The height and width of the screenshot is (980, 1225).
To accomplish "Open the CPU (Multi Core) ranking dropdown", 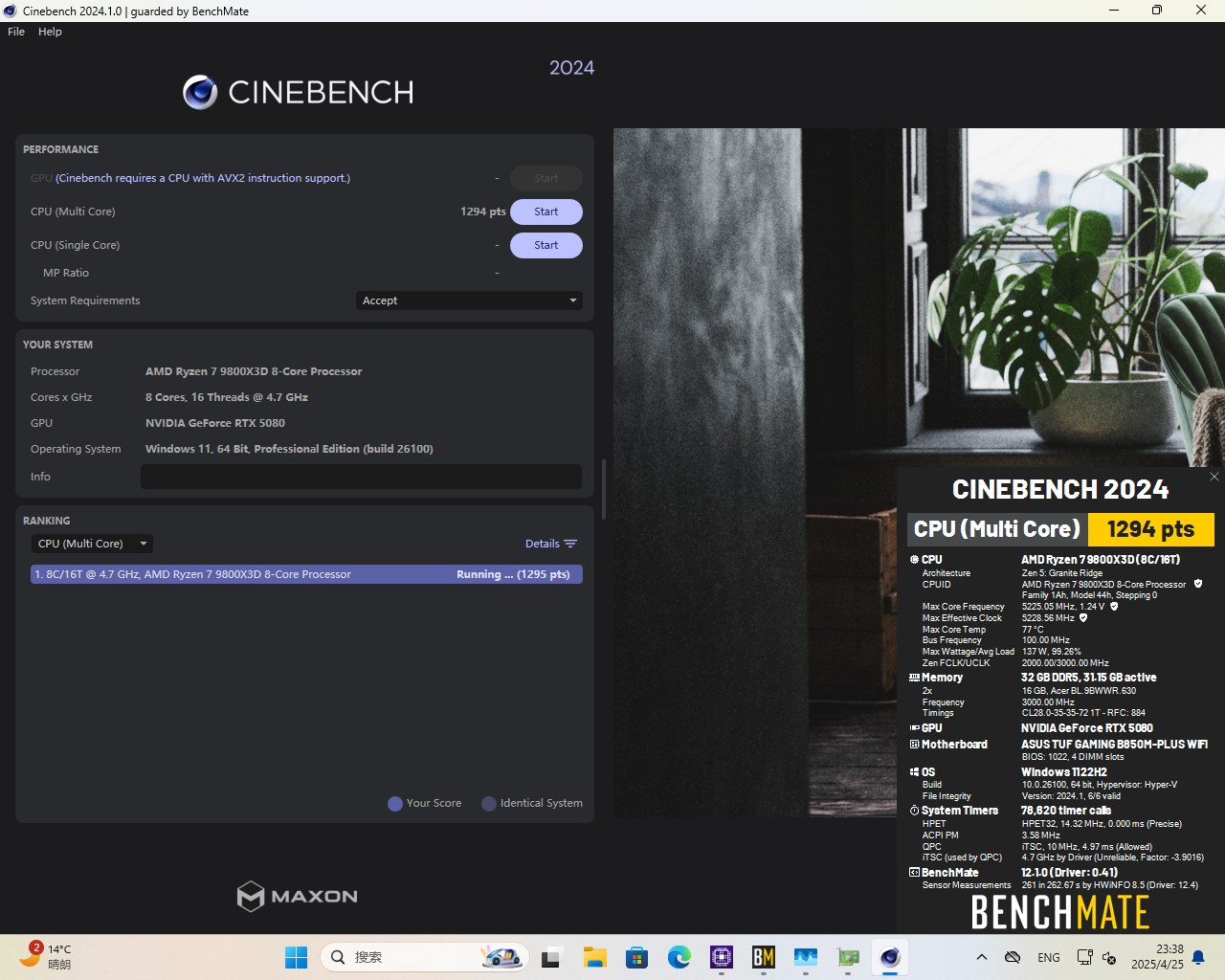I will [x=92, y=544].
